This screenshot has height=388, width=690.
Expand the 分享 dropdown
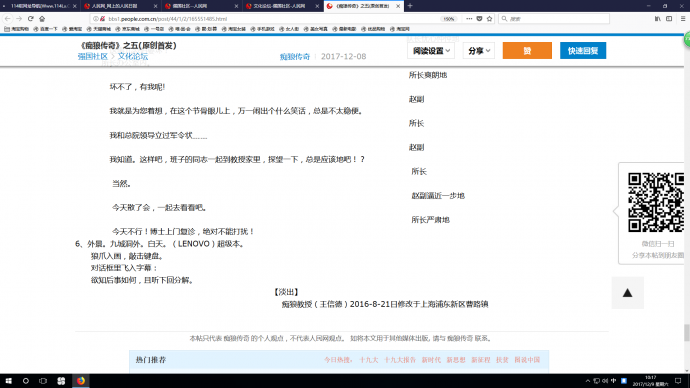pyautogui.click(x=479, y=51)
